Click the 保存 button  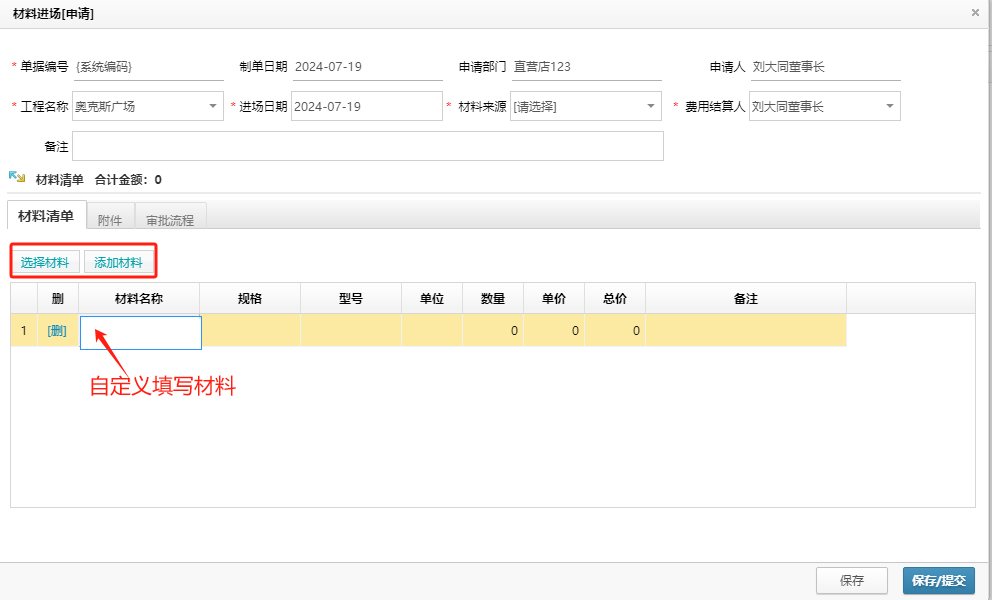pos(851,580)
